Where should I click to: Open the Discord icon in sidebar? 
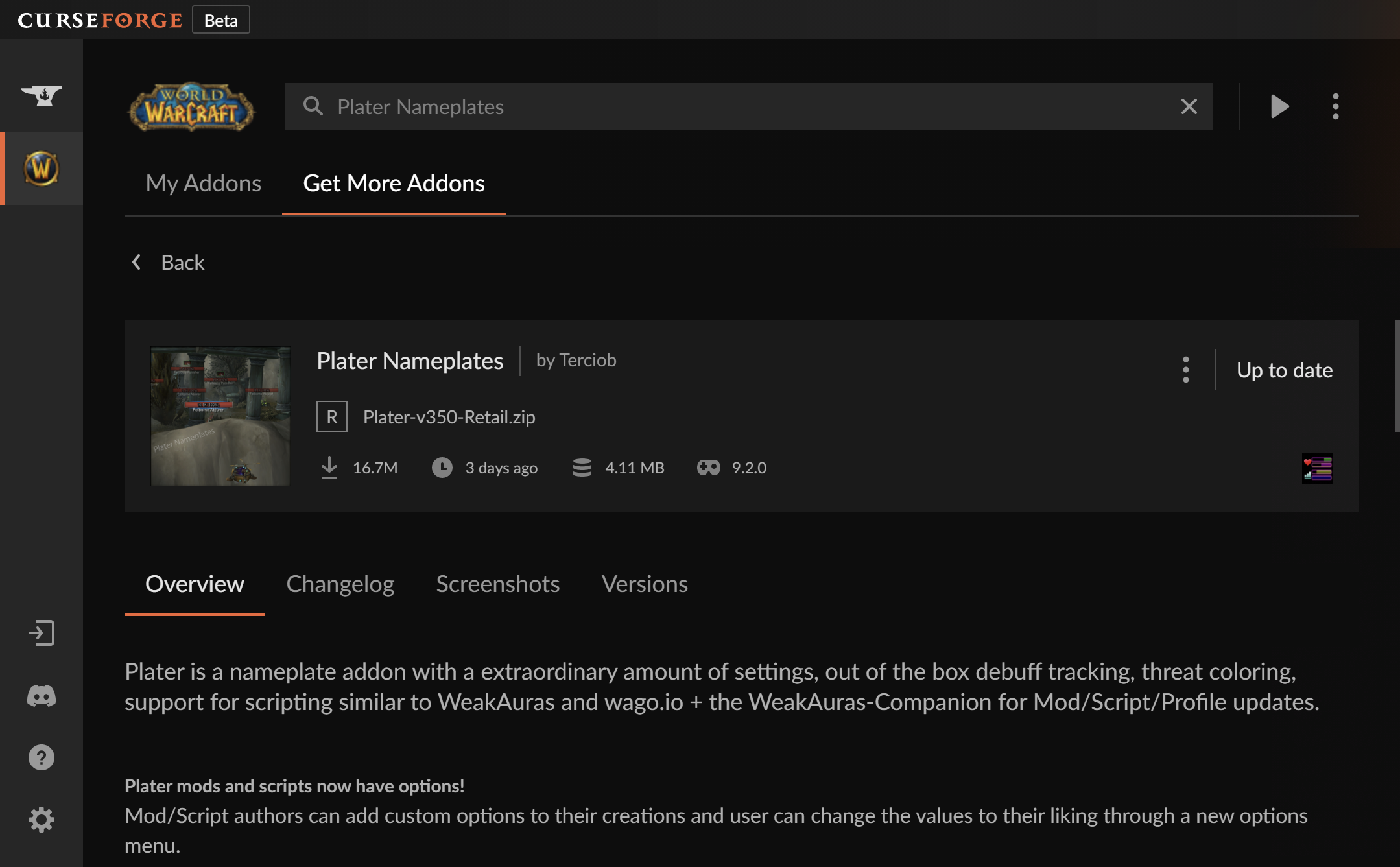(x=42, y=696)
